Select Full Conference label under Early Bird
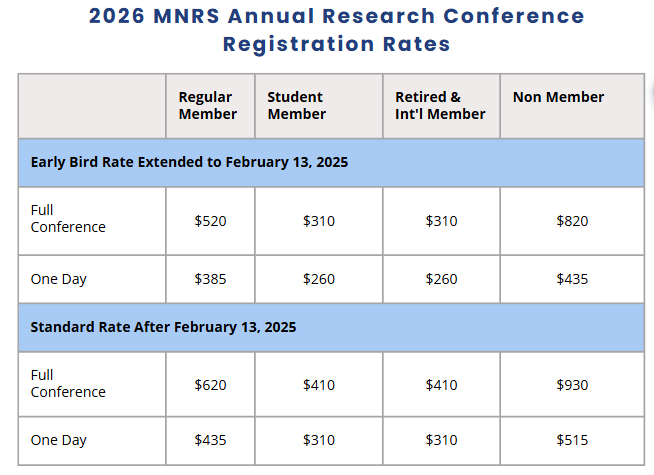Screen dimensions: 654x475 click(68, 218)
